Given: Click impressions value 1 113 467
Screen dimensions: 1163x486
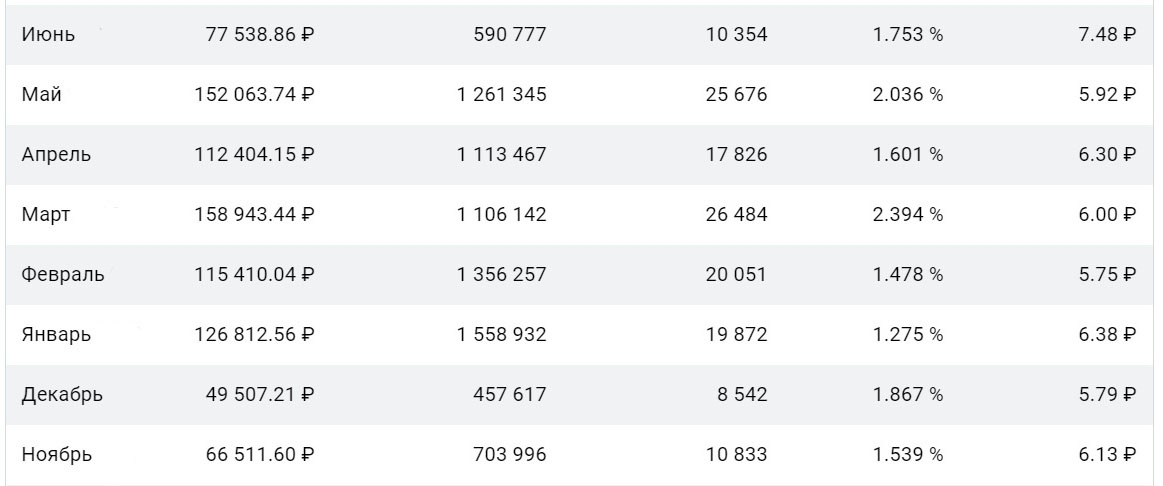Looking at the screenshot, I should [501, 154].
